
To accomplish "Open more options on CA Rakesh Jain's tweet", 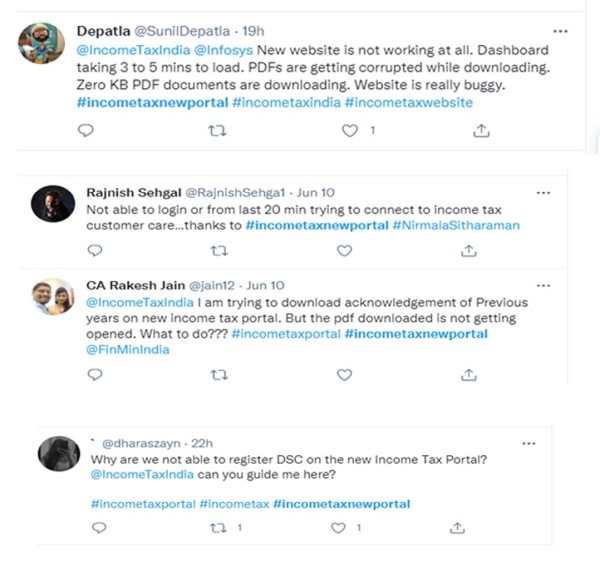I will pos(543,285).
